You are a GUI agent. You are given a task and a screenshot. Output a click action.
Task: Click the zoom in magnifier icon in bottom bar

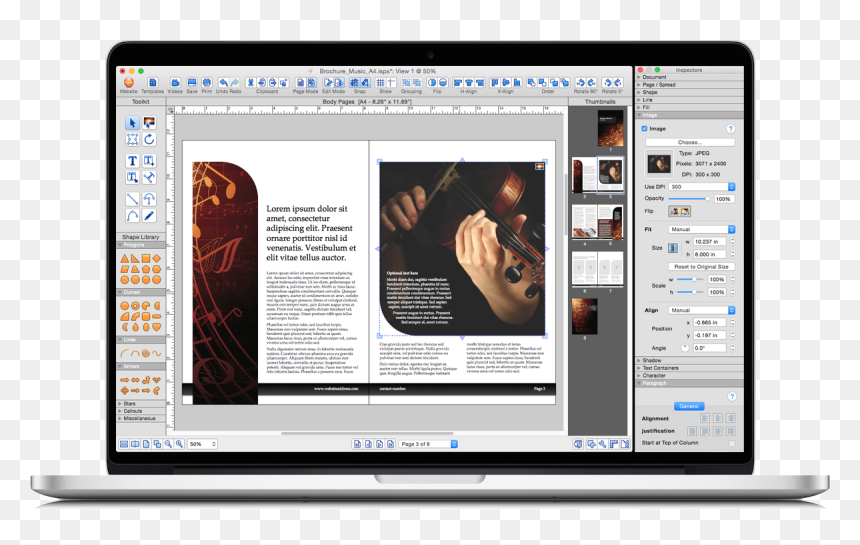[179, 444]
